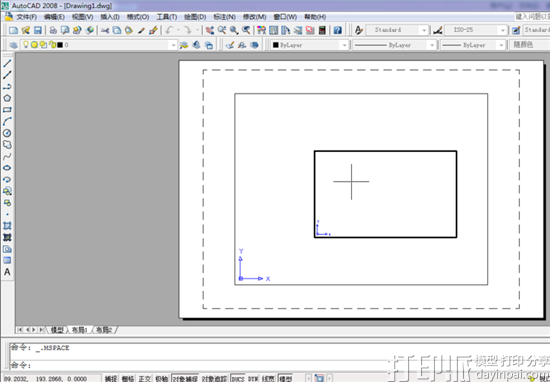Image resolution: width=550 pixels, height=382 pixels.
Task: Select the Multiline Text A tool
Action: pos(7,272)
